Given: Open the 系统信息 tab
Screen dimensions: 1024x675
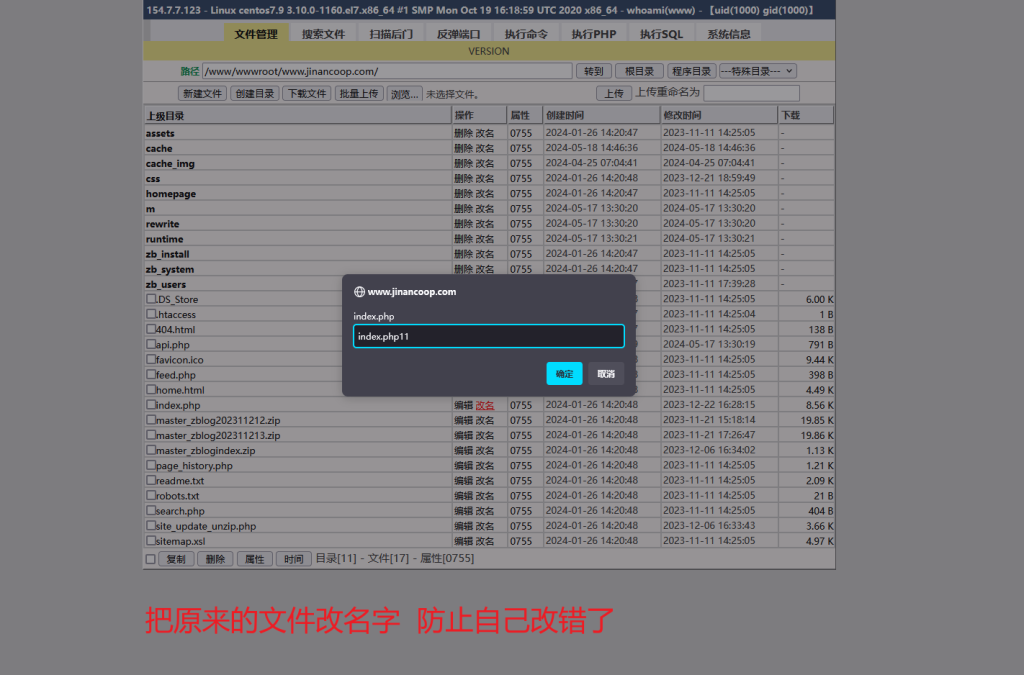Looking at the screenshot, I should 729,34.
